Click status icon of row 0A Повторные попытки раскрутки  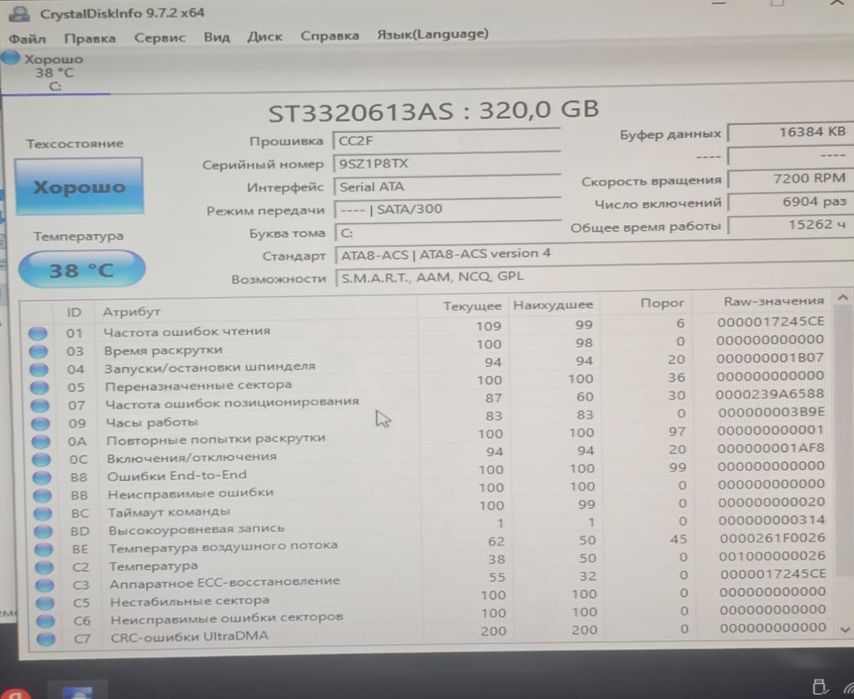[41, 441]
